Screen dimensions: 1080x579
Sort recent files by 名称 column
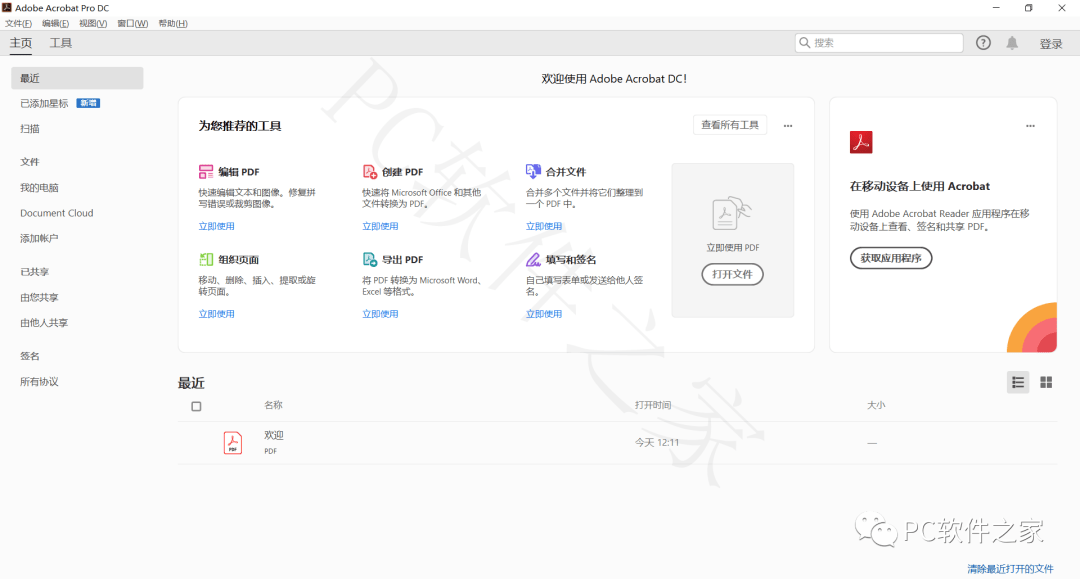(x=273, y=405)
